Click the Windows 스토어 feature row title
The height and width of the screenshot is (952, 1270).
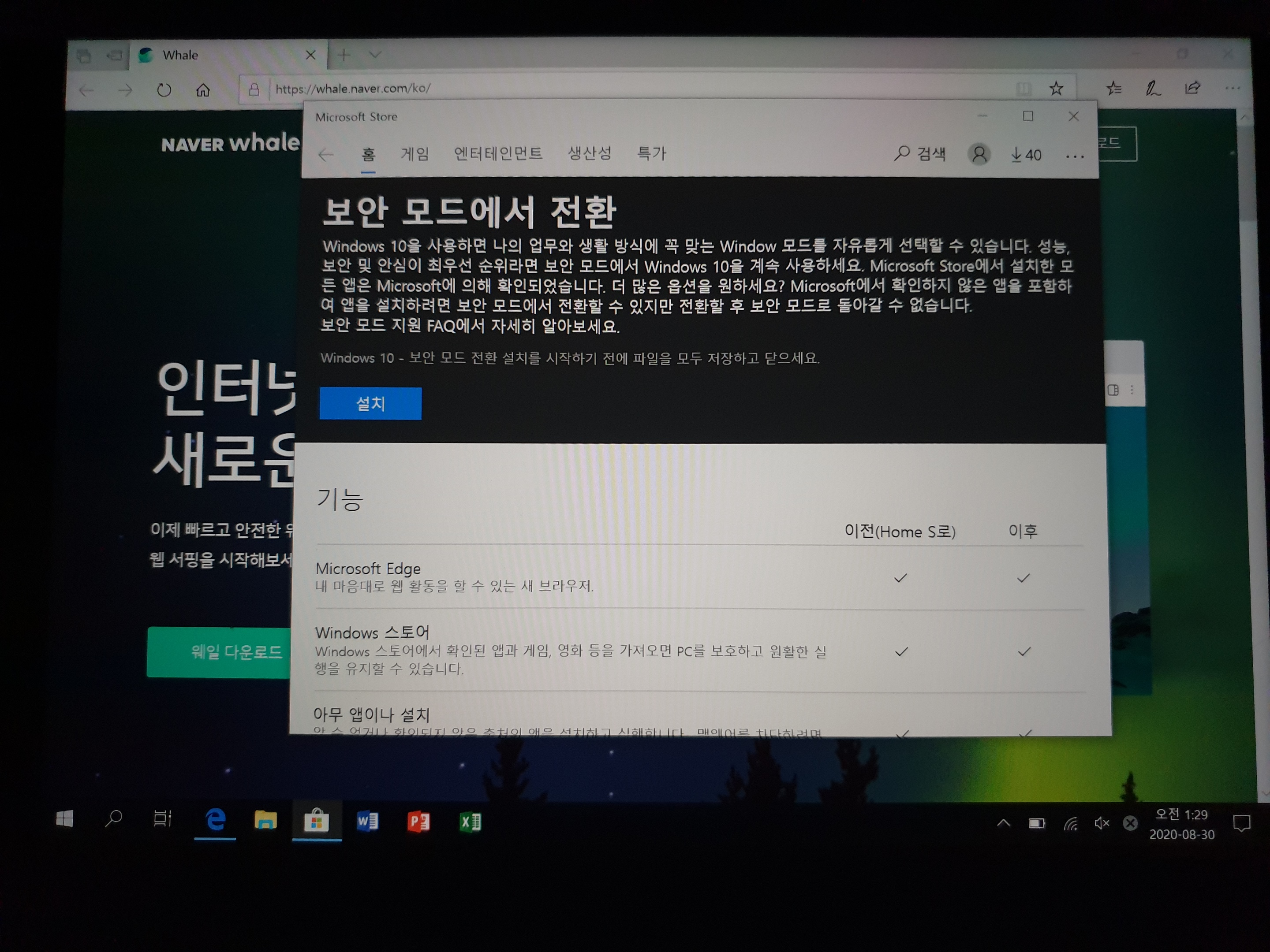pyautogui.click(x=372, y=632)
